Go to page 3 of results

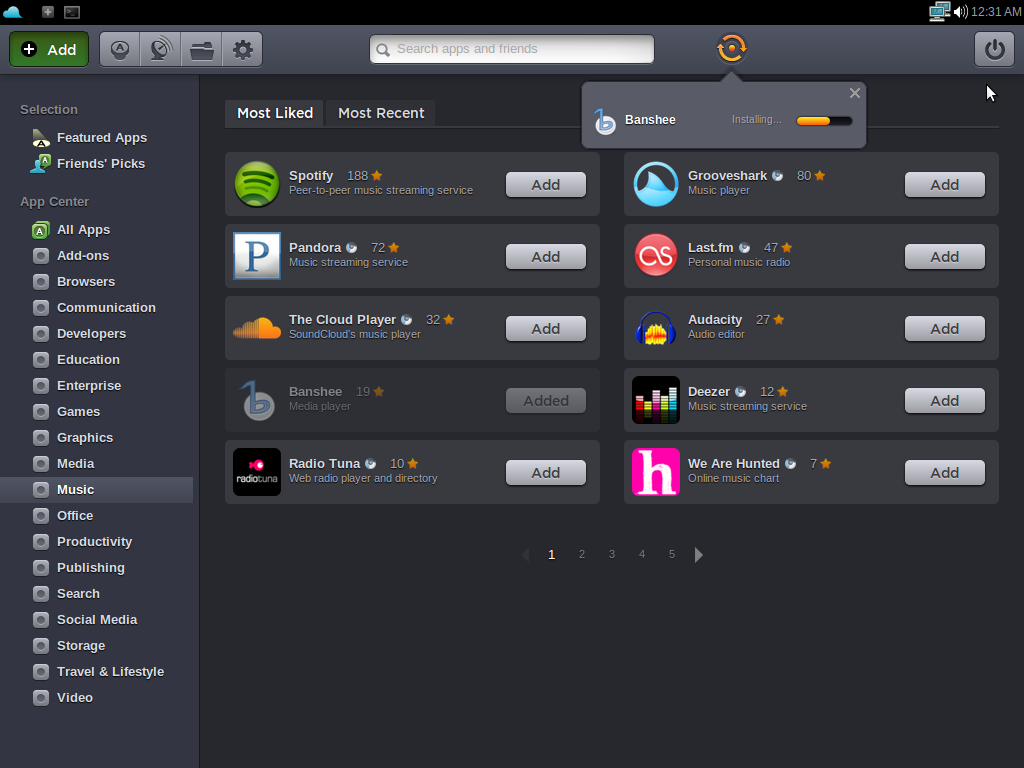tap(611, 554)
